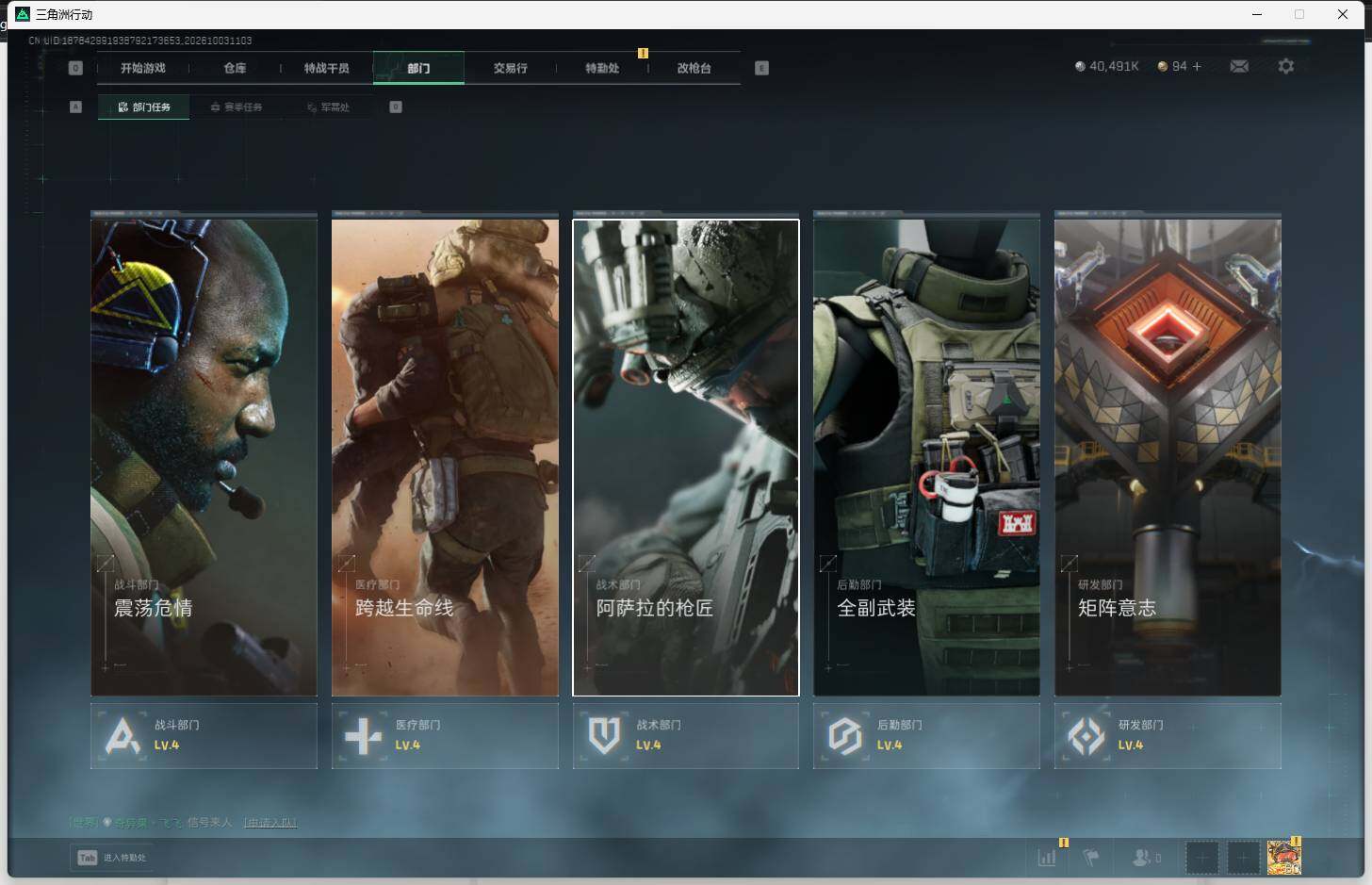Click the flag icon in bottom bar
1372x885 pixels.
pos(1091,858)
